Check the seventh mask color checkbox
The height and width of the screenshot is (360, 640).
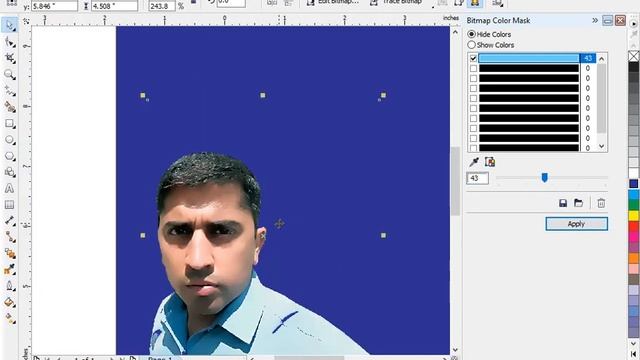[x=473, y=118]
